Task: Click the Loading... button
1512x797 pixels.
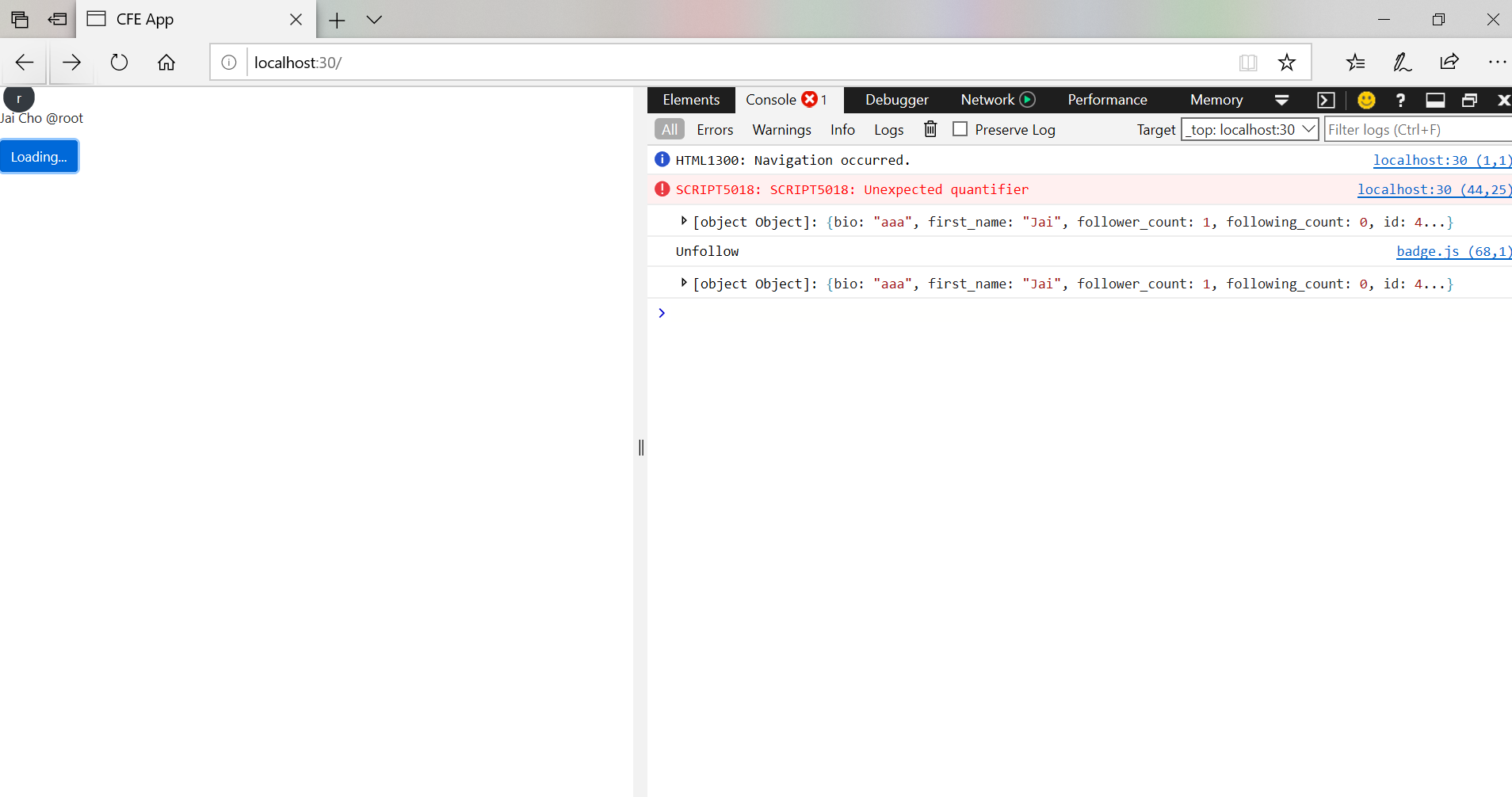Action: 39,156
